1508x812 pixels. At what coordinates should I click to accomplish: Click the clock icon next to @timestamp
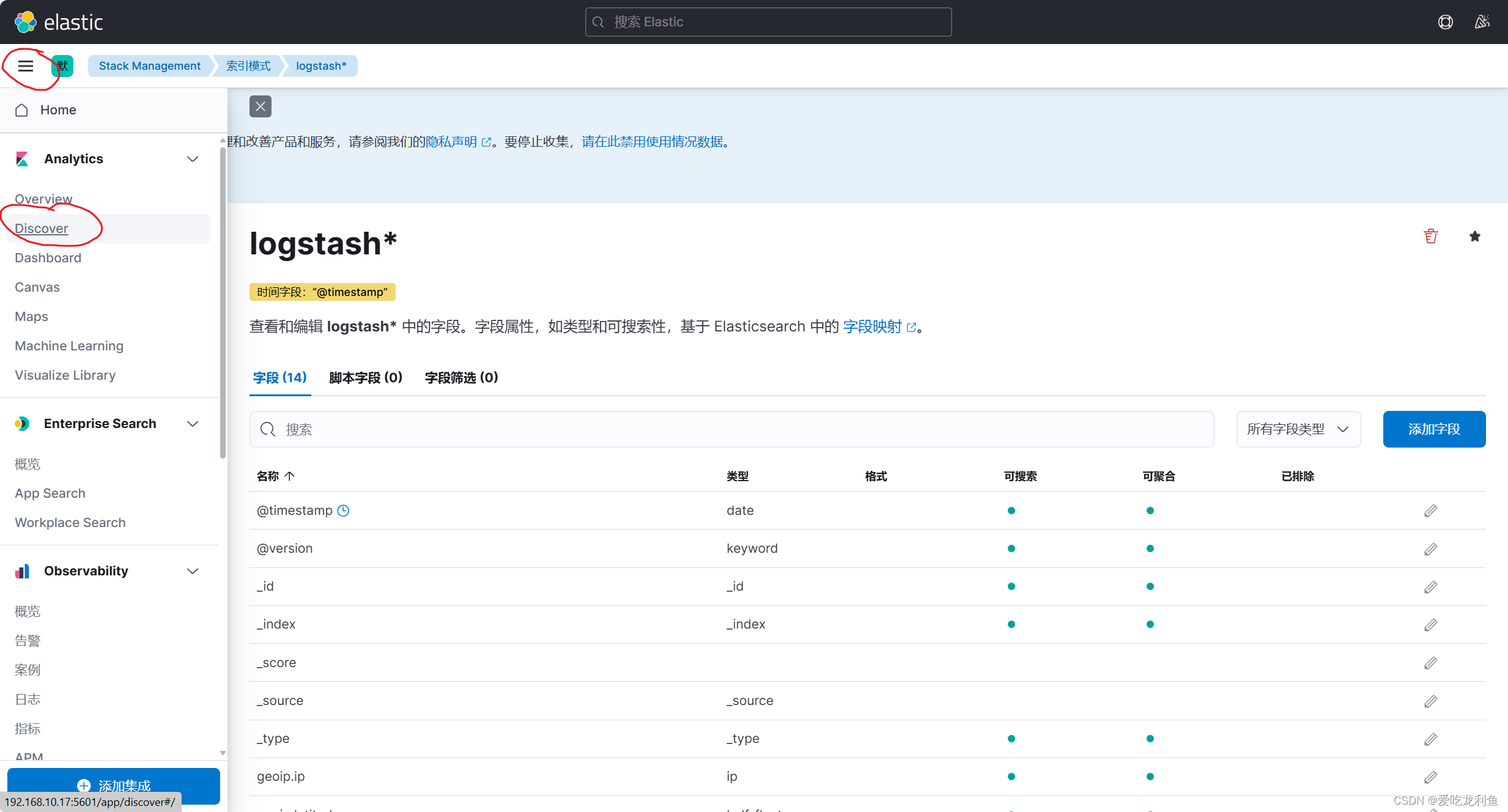click(x=343, y=511)
